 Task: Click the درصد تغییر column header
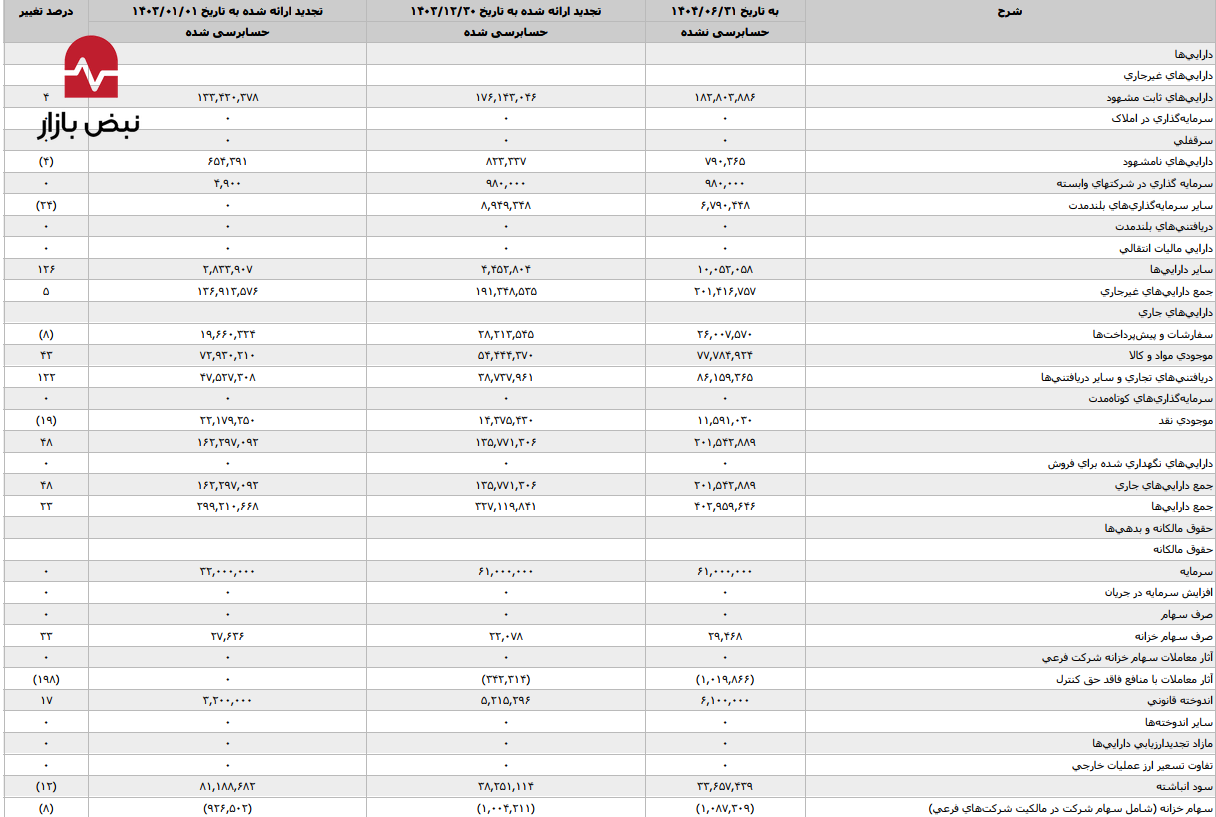tap(46, 11)
